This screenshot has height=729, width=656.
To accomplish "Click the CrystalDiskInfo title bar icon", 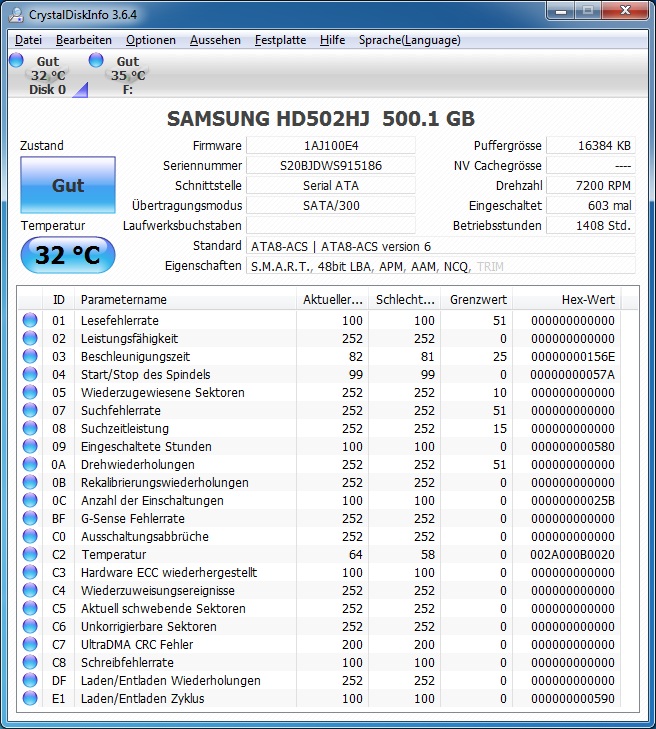I will [x=16, y=14].
